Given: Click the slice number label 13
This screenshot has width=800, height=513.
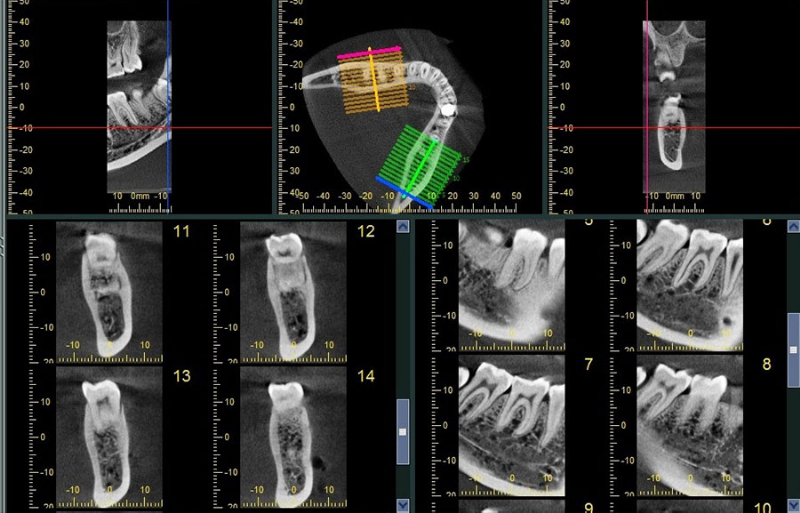Looking at the screenshot, I should pyautogui.click(x=182, y=376).
